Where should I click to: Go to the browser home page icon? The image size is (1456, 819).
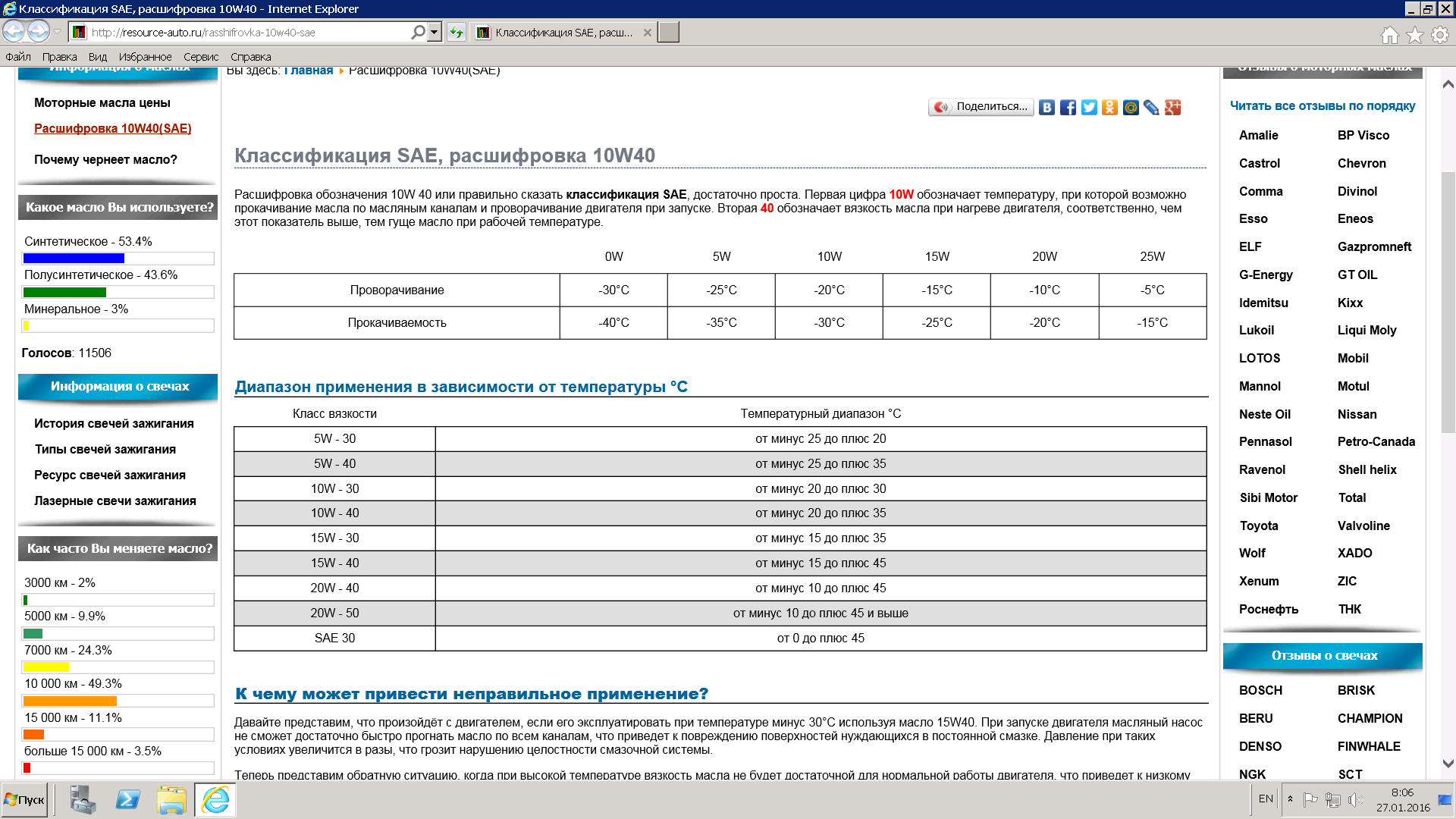tap(1389, 35)
